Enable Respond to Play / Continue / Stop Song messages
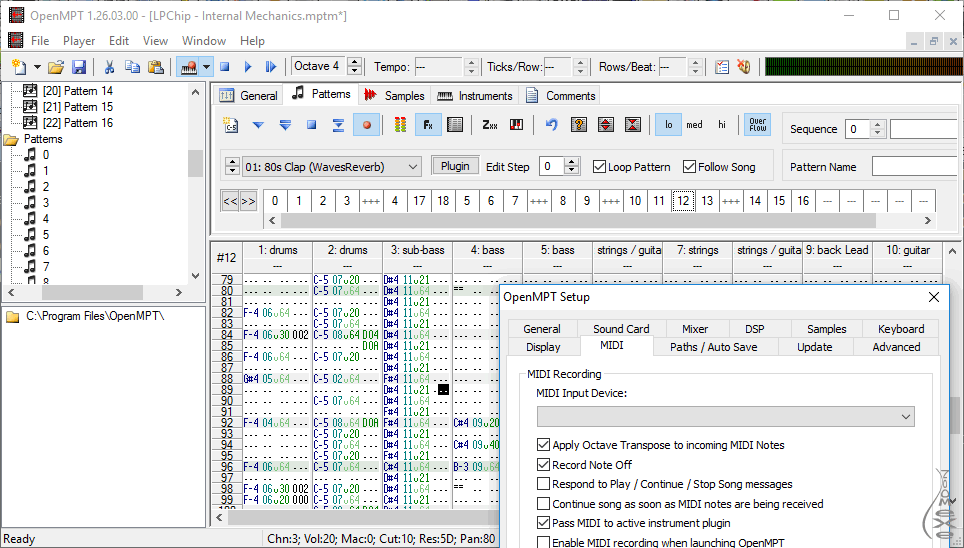This screenshot has height=548, width=964. [x=543, y=484]
